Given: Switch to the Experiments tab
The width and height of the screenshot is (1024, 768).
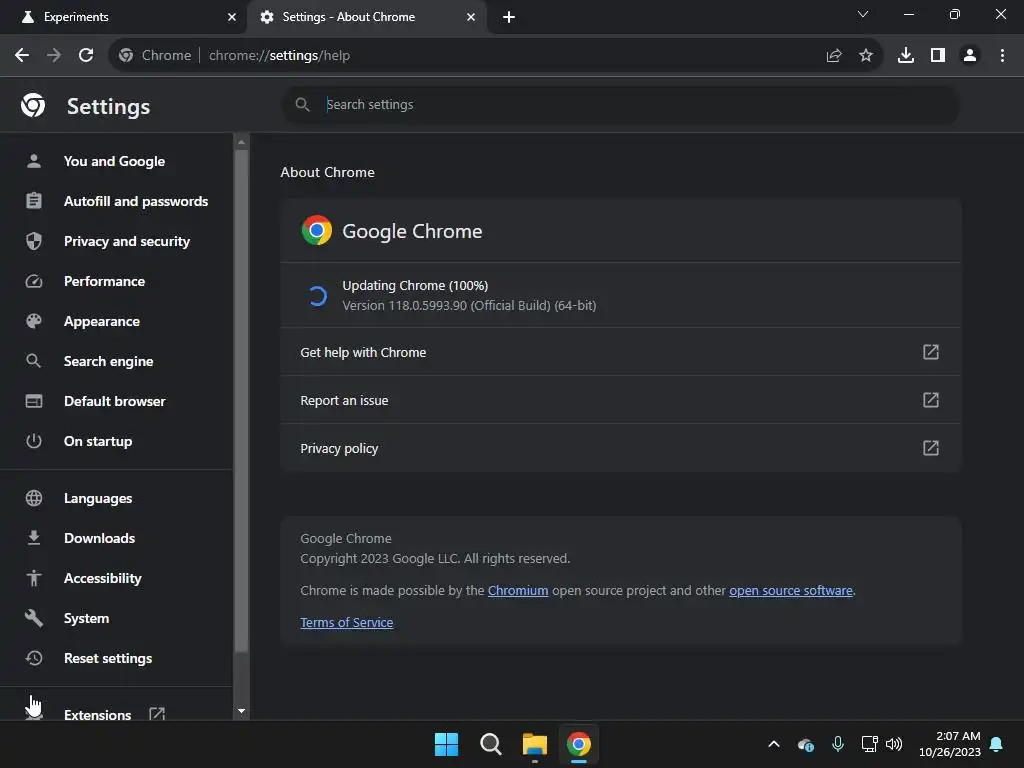Looking at the screenshot, I should [x=123, y=17].
